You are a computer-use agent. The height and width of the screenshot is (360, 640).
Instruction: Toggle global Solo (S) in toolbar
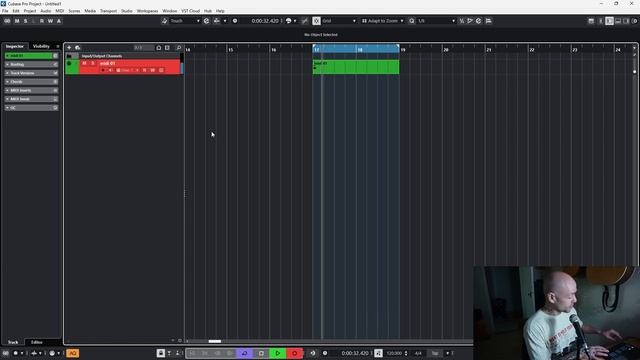pyautogui.click(x=25, y=21)
